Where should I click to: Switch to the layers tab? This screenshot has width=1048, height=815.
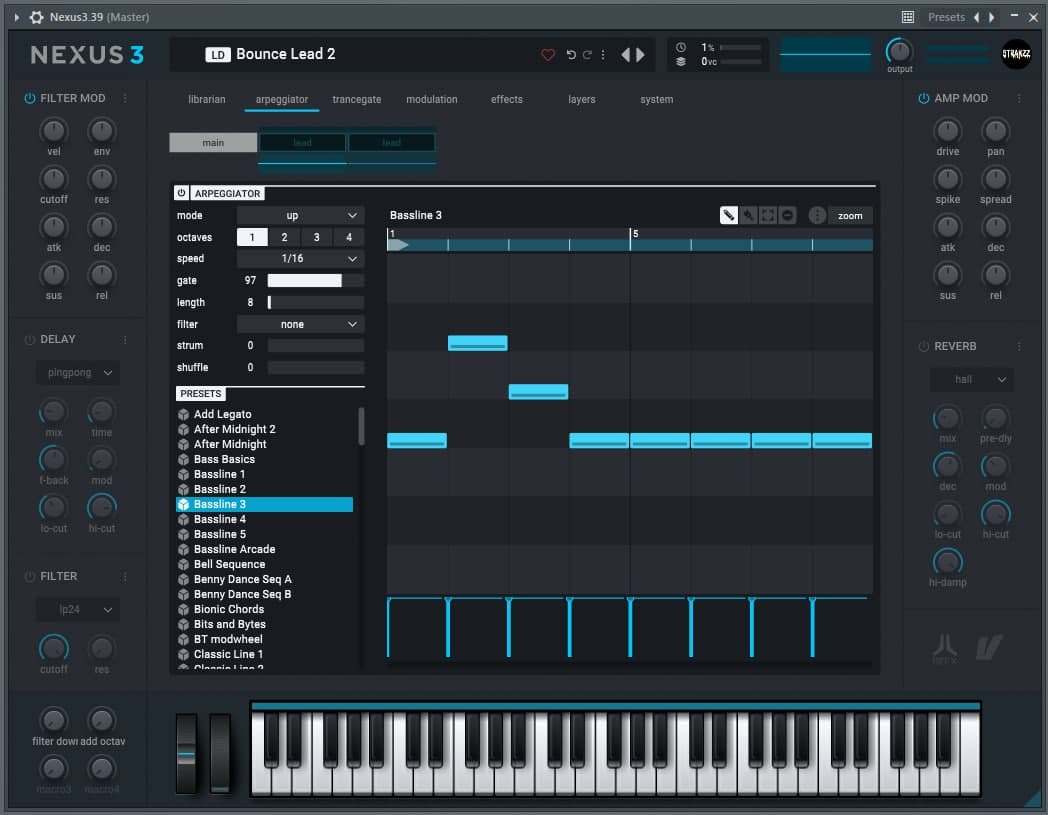[x=581, y=100]
